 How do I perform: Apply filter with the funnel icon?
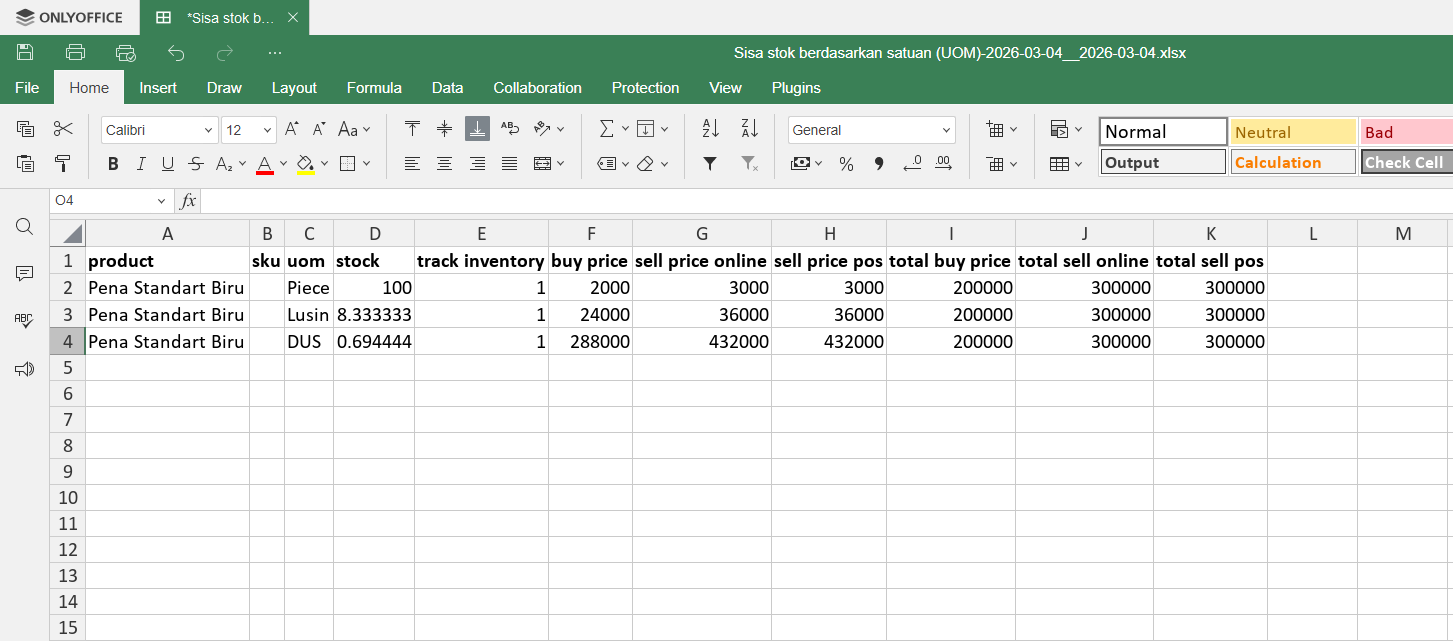click(x=710, y=163)
